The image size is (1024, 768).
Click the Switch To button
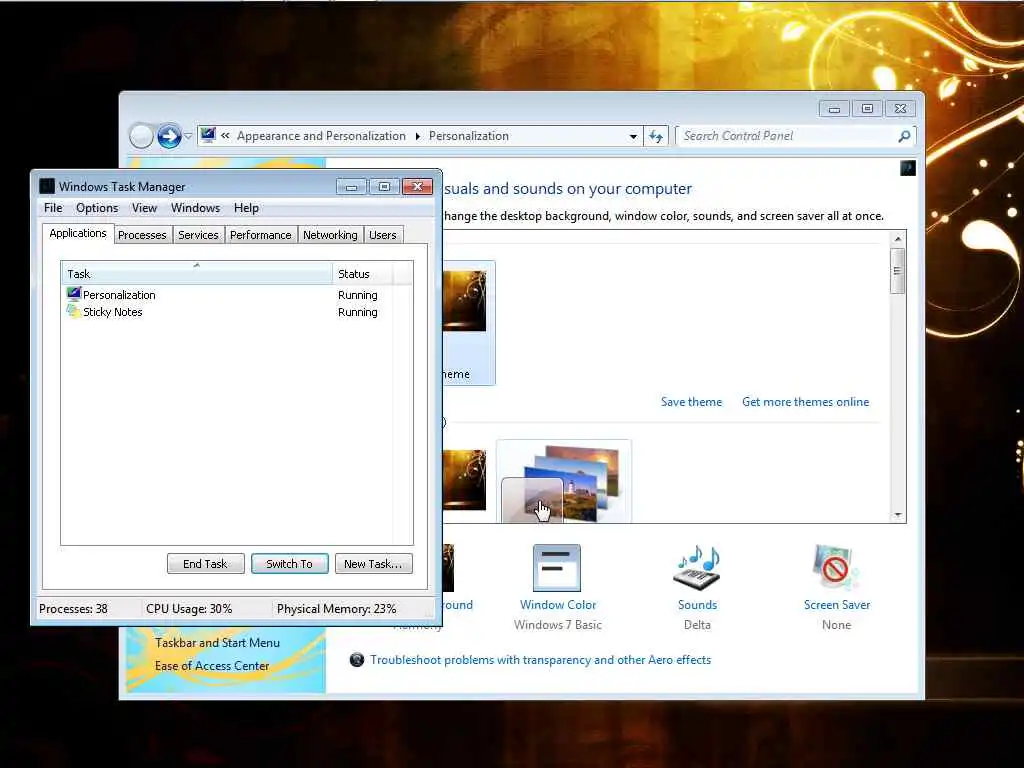(289, 564)
